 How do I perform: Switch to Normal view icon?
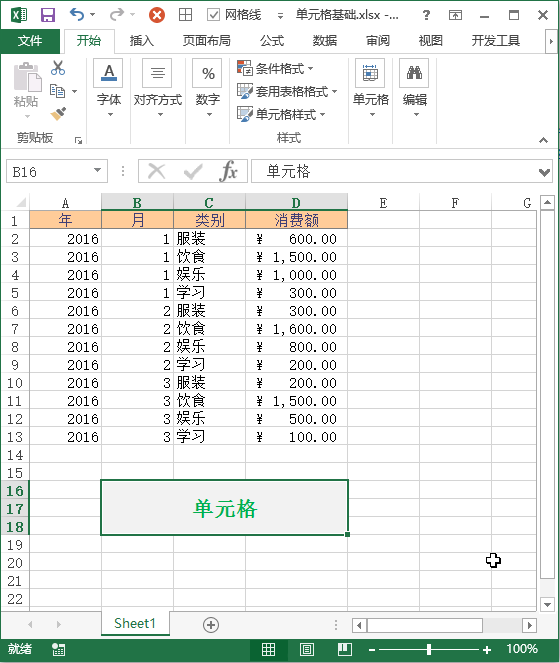coord(268,649)
